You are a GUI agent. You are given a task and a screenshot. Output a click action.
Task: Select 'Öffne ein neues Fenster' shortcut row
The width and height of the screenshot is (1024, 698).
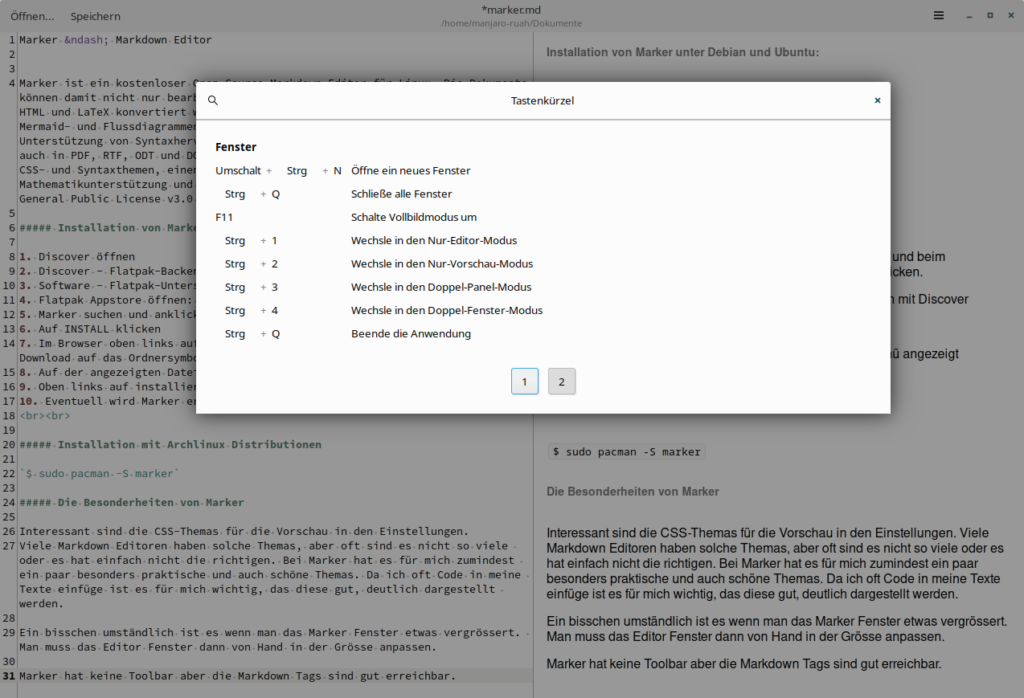(x=343, y=170)
